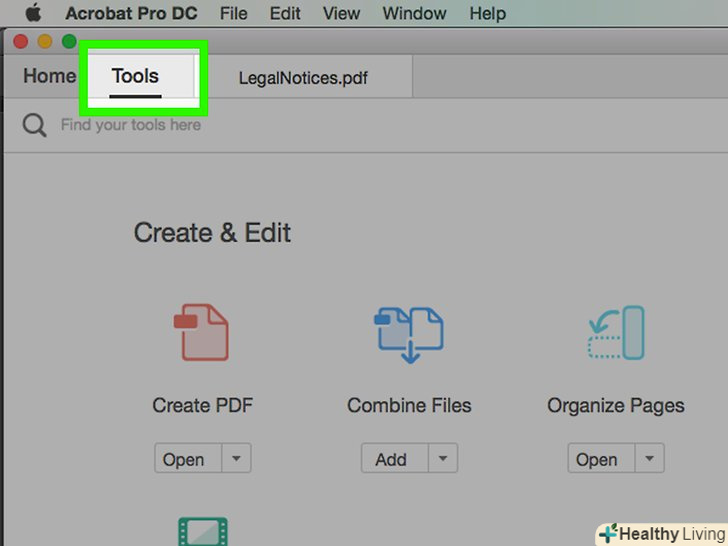Click the Organize Pages label
Image resolution: width=728 pixels, height=546 pixels.
click(x=616, y=406)
